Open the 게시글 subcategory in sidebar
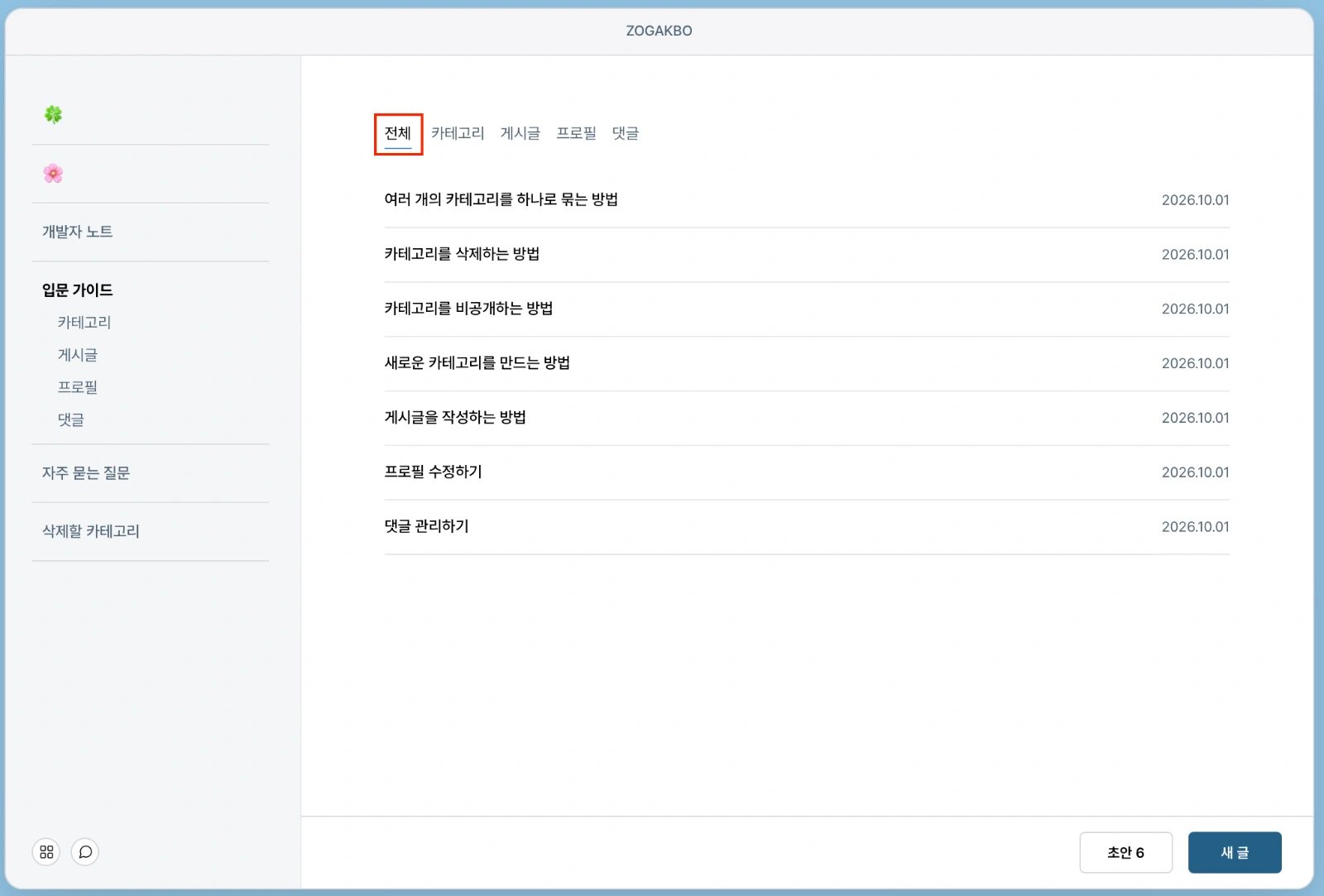Viewport: 1324px width, 896px height. 78,355
